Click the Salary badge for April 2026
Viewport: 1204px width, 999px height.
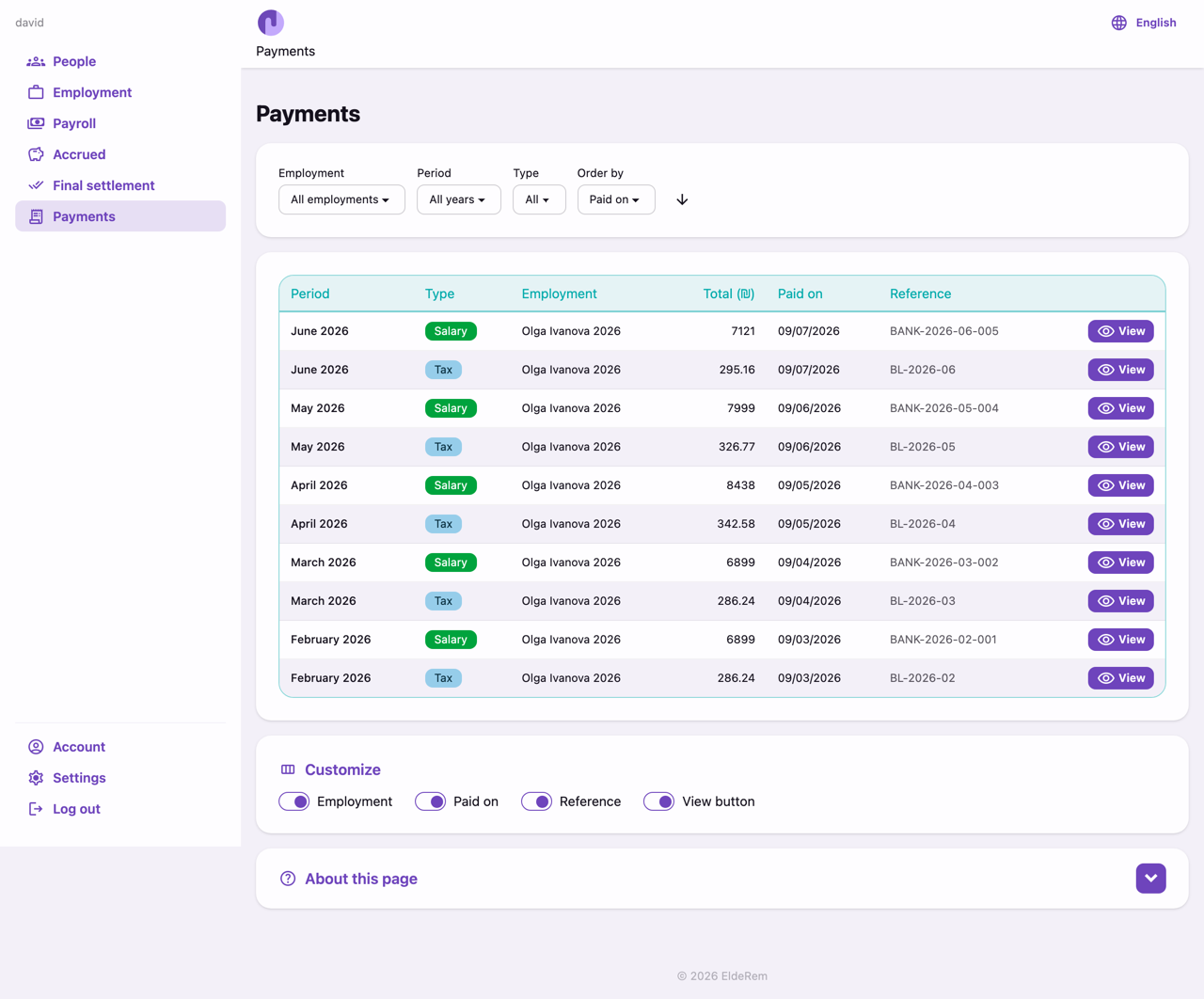coord(451,485)
